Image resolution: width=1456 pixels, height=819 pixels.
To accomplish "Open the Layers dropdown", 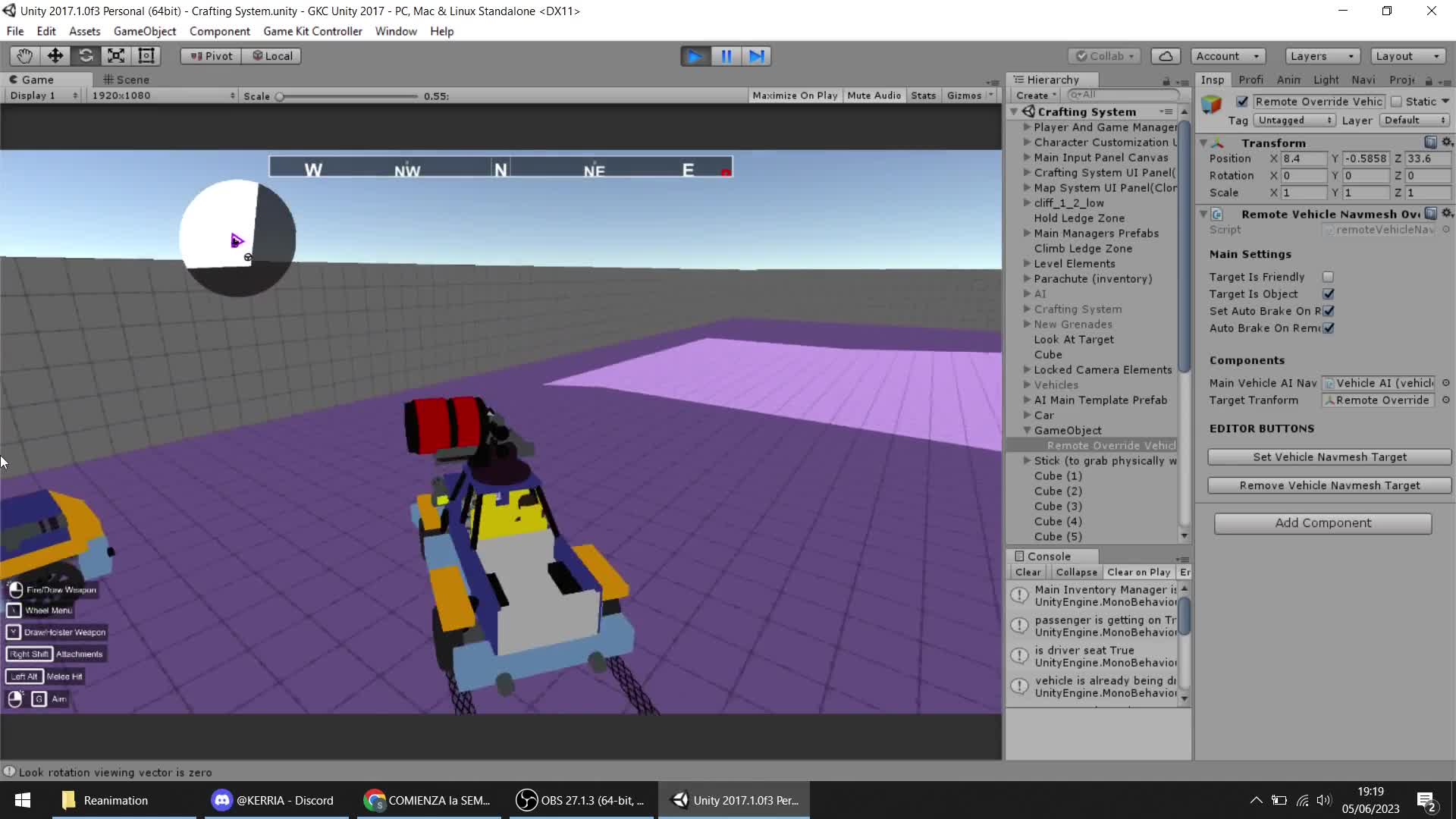I will [x=1322, y=56].
